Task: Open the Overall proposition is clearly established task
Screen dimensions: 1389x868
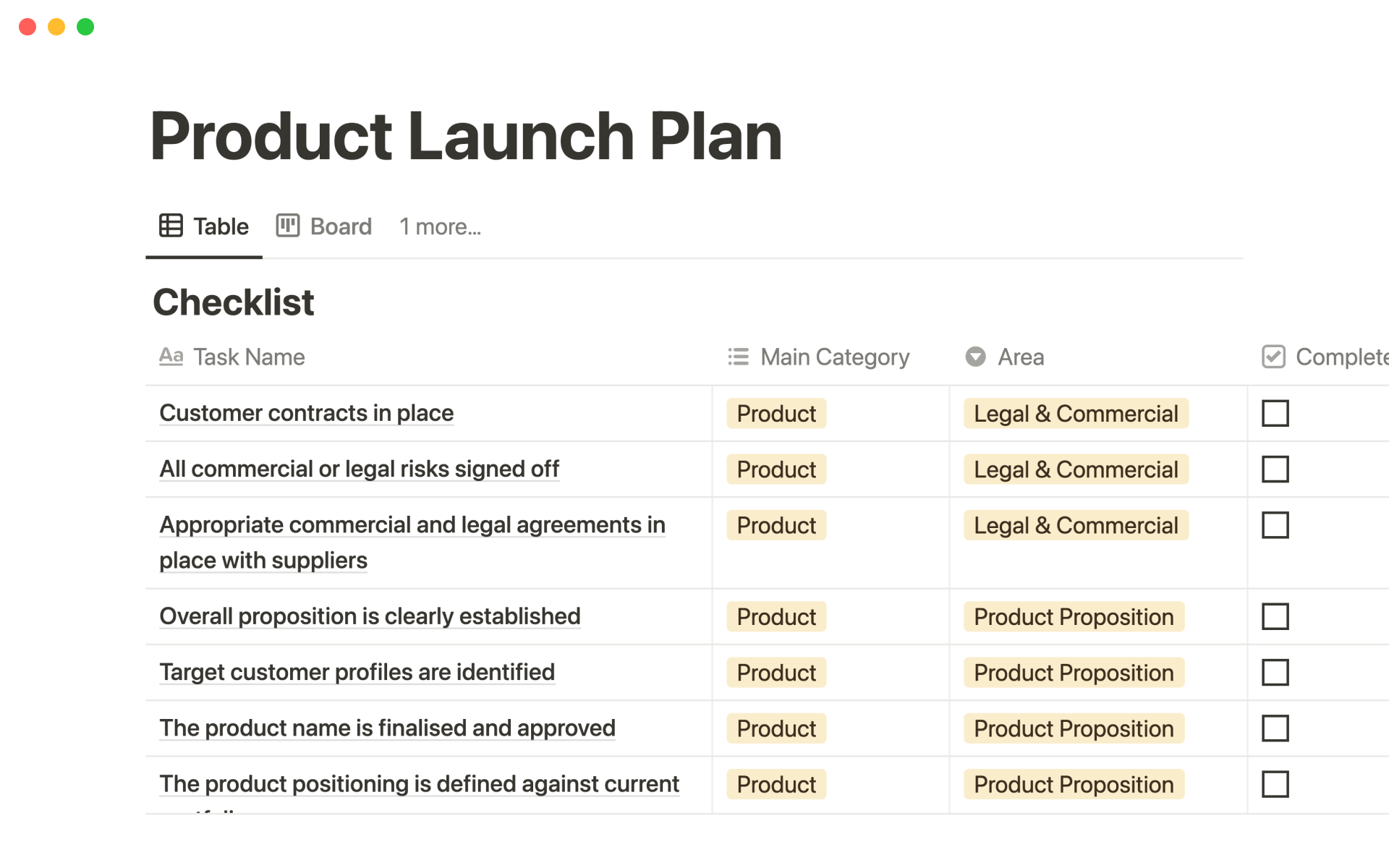Action: (370, 616)
